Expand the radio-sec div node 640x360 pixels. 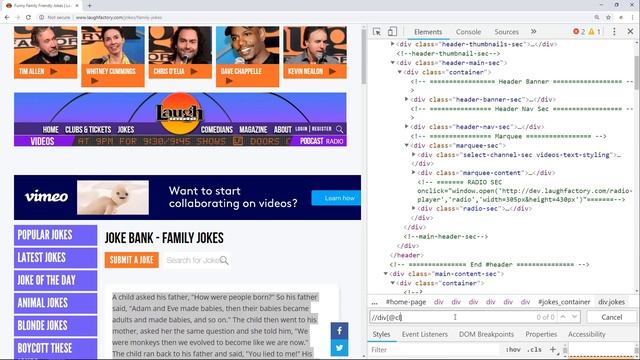(413, 208)
